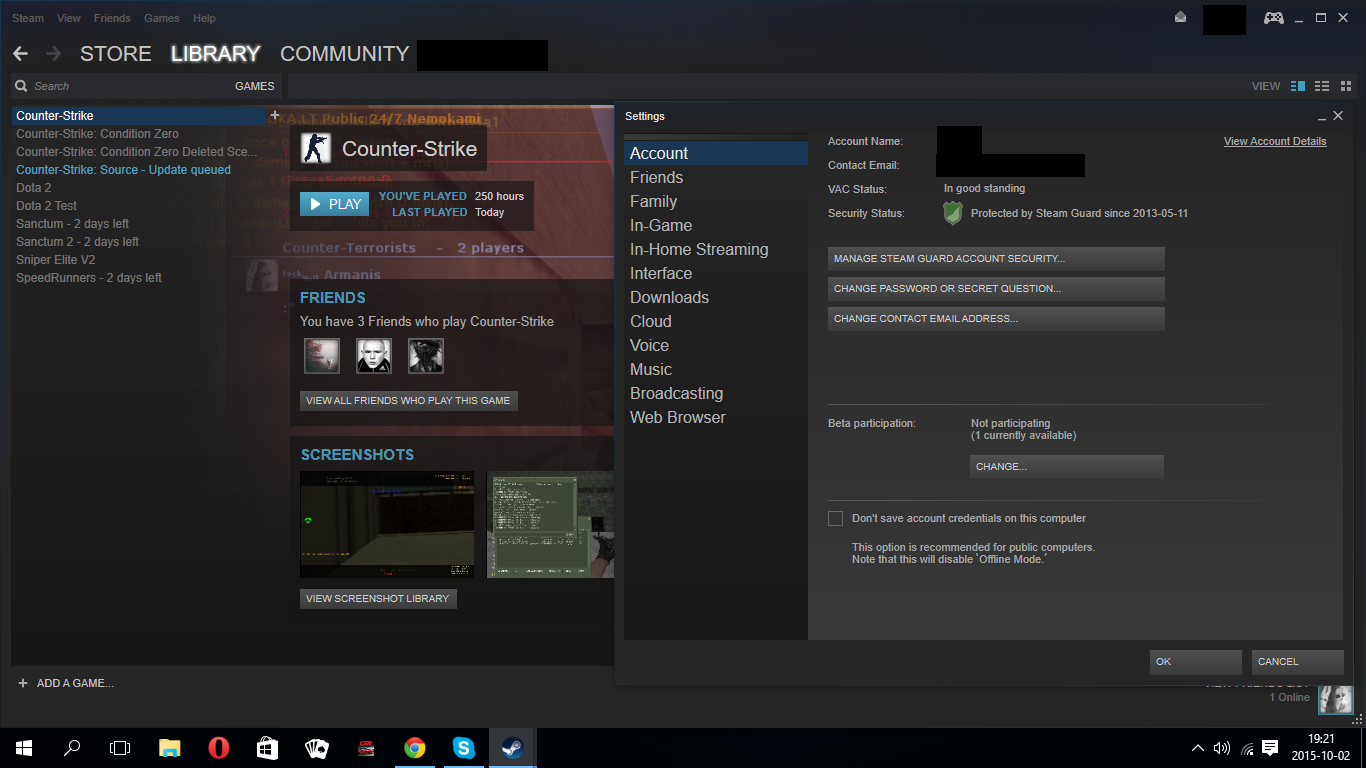Screen dimensions: 1366x768
Task: Open the View menu
Action: click(x=69, y=18)
